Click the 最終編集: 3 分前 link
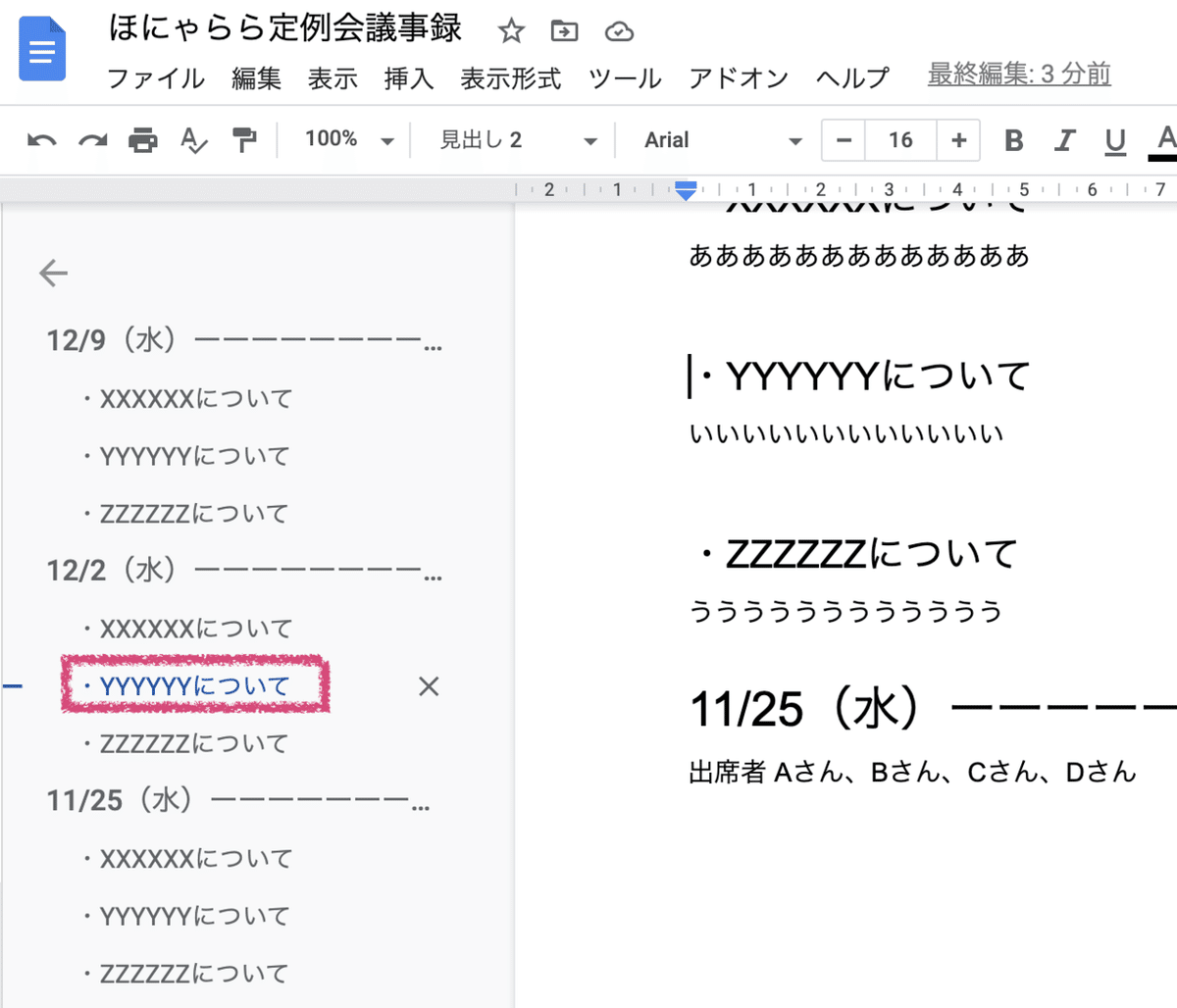This screenshot has width=1177, height=1008. (x=1018, y=74)
